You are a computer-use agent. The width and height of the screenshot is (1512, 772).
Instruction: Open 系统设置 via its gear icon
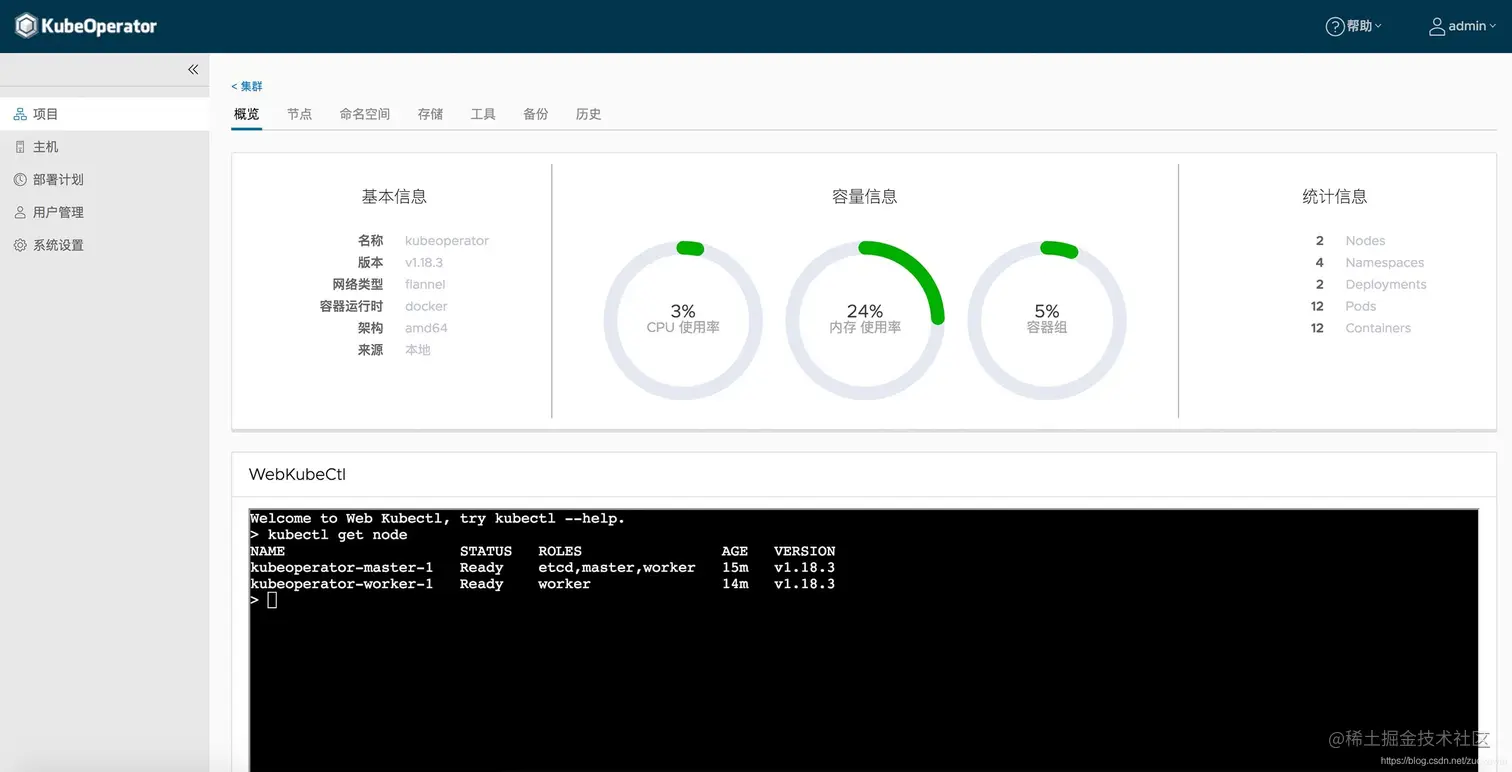tap(21, 244)
